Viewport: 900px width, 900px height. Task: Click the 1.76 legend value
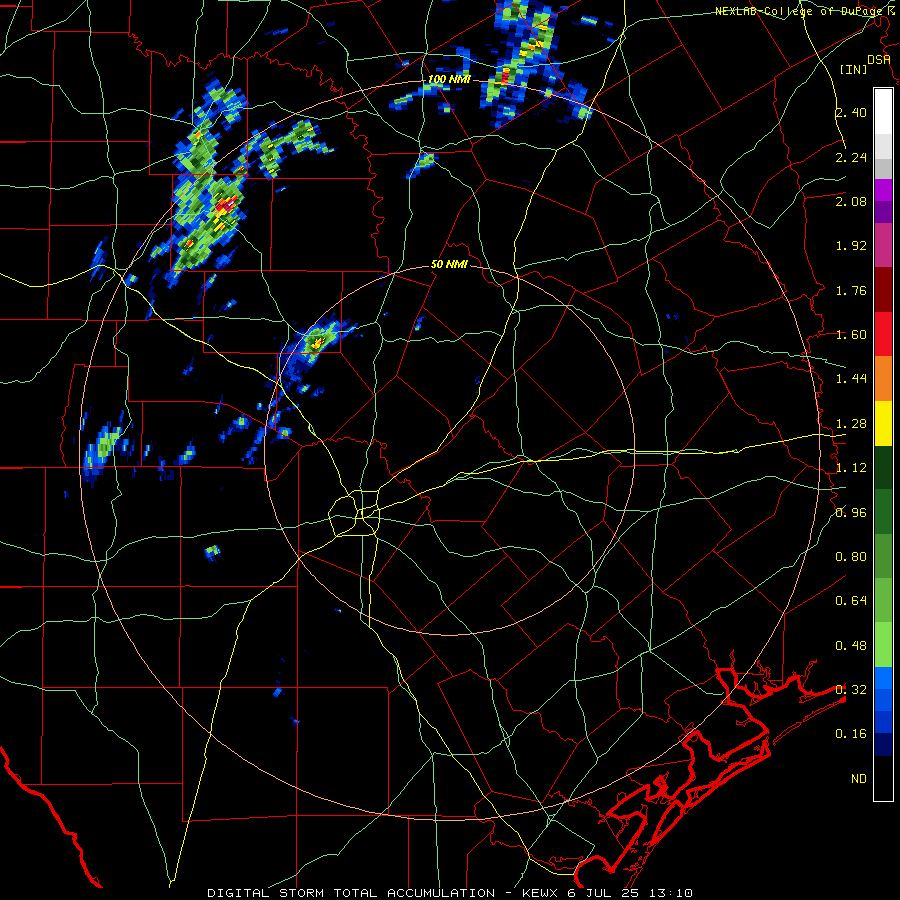(x=851, y=290)
